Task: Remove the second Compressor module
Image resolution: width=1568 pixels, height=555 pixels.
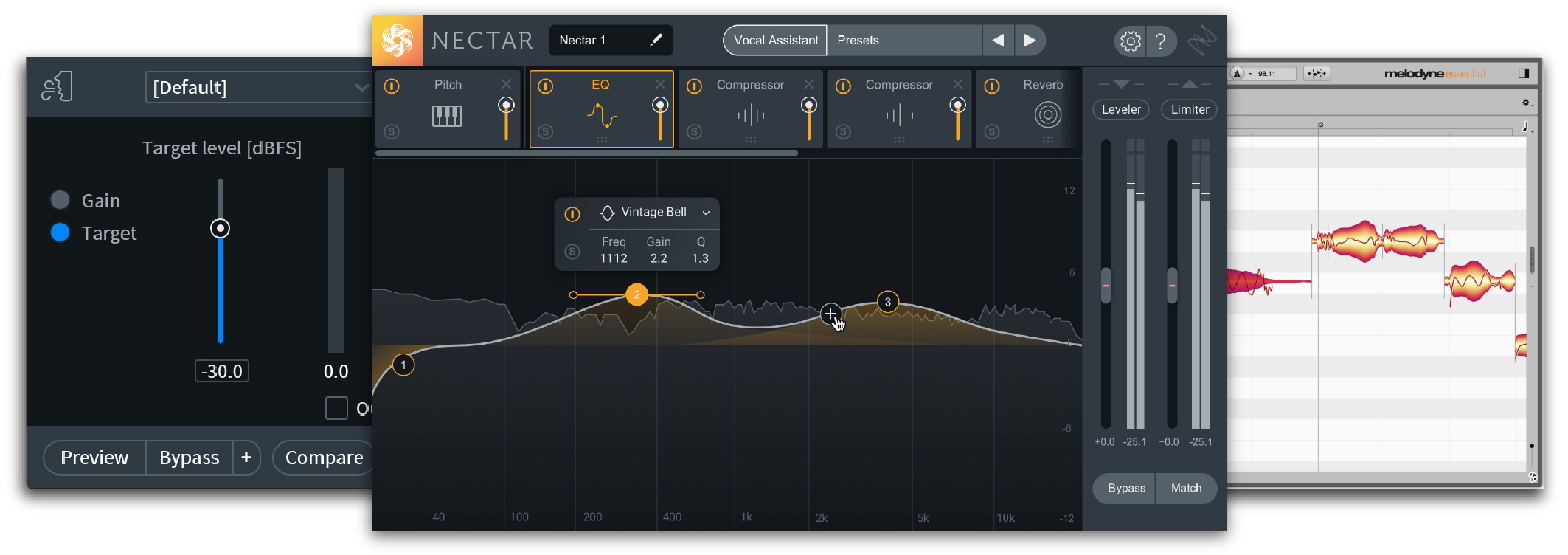Action: [957, 84]
